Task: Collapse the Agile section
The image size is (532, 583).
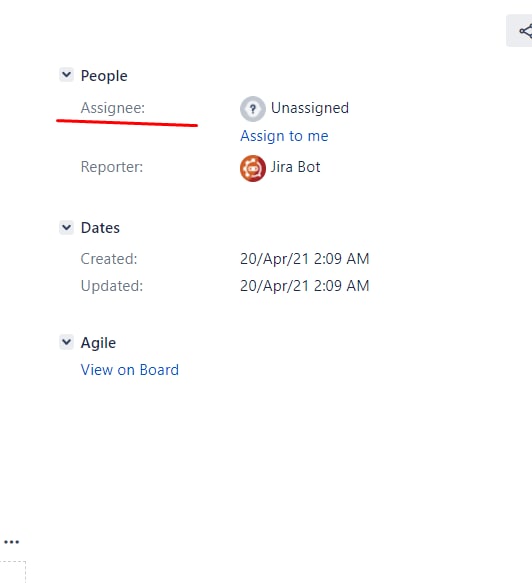Action: pyautogui.click(x=67, y=342)
